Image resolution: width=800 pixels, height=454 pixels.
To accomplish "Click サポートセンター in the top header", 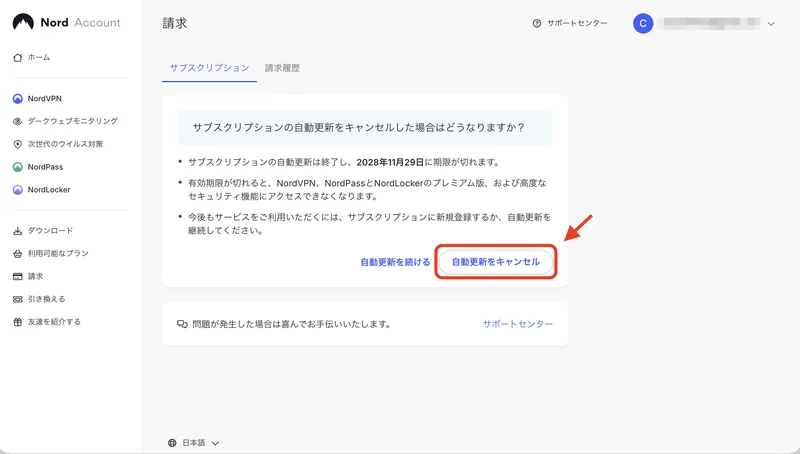I will [577, 23].
